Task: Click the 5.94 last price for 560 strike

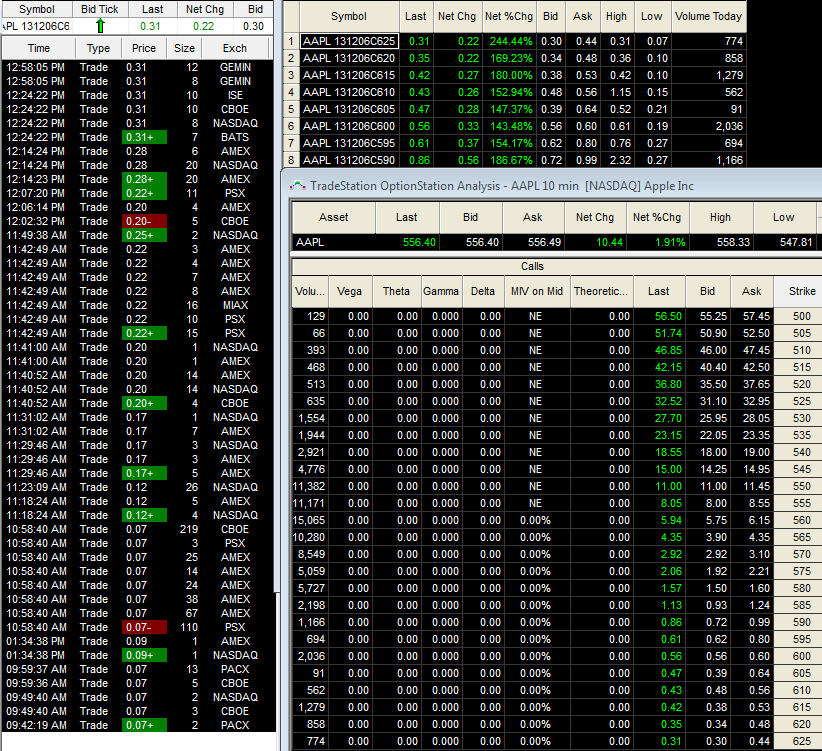Action: 659,520
